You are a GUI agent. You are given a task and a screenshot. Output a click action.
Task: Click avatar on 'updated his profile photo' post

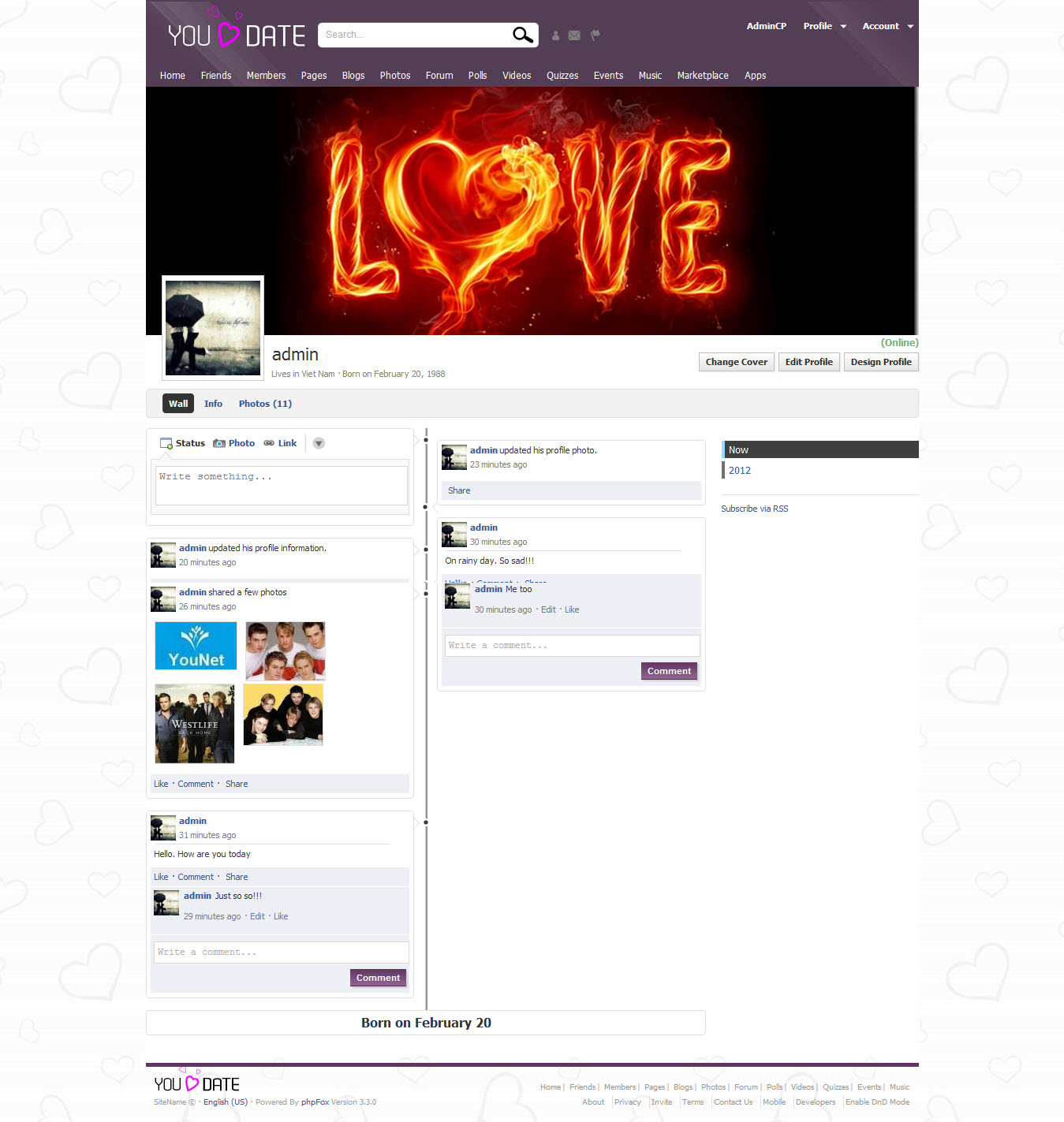454,457
